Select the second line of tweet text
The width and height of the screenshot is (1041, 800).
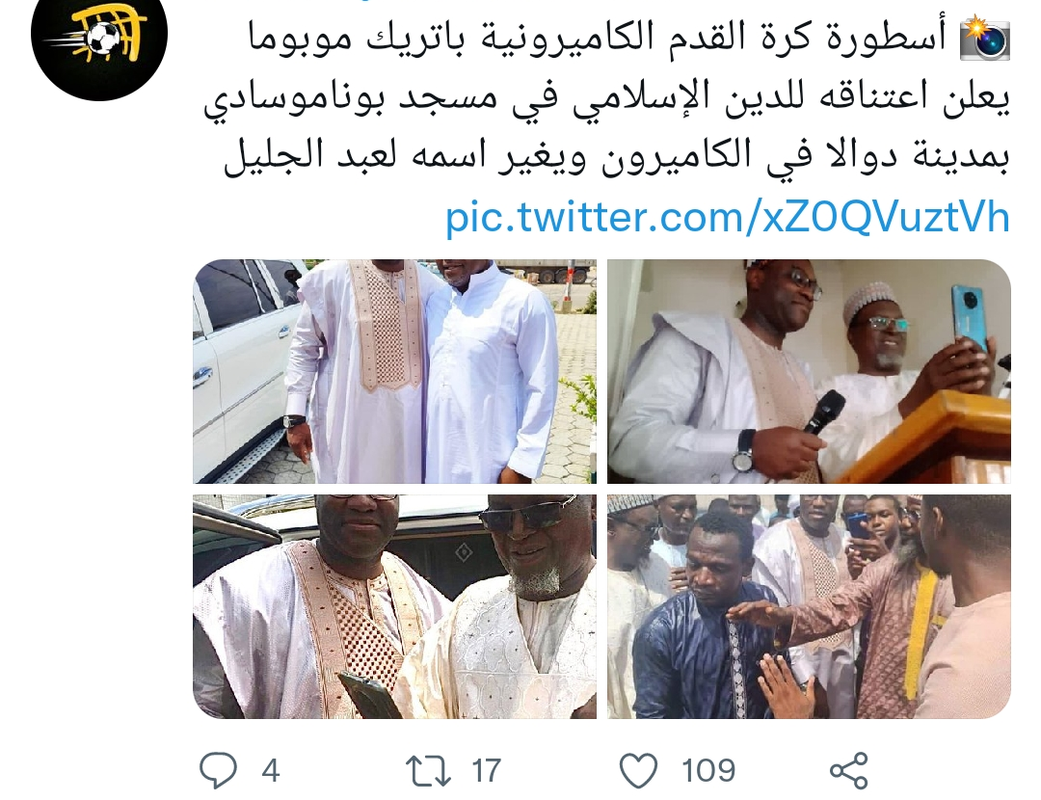coord(607,98)
